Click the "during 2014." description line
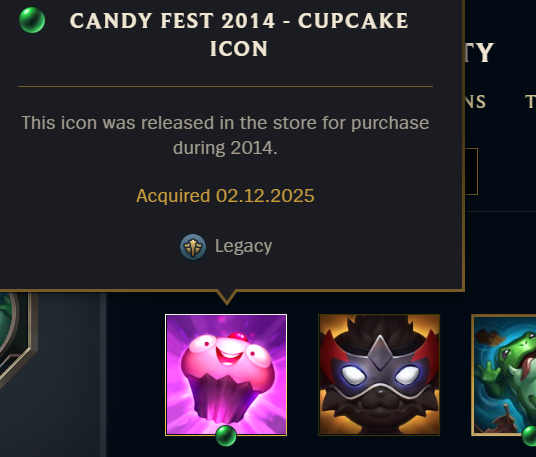This screenshot has height=457, width=536. [x=225, y=148]
